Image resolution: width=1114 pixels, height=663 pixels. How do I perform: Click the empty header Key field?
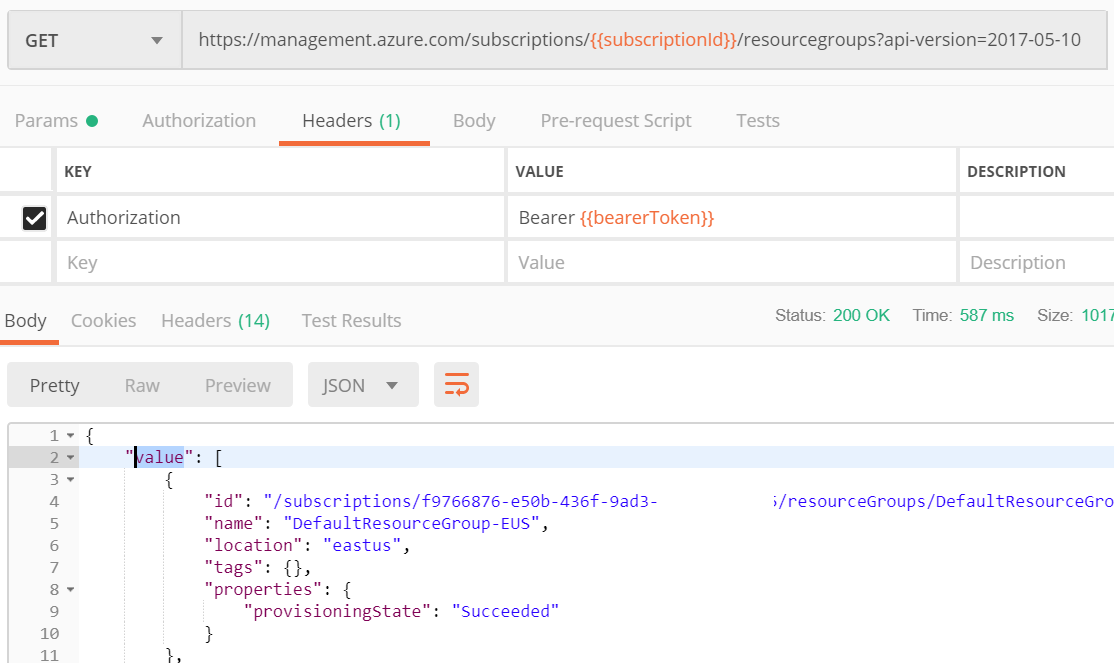pyautogui.click(x=280, y=263)
